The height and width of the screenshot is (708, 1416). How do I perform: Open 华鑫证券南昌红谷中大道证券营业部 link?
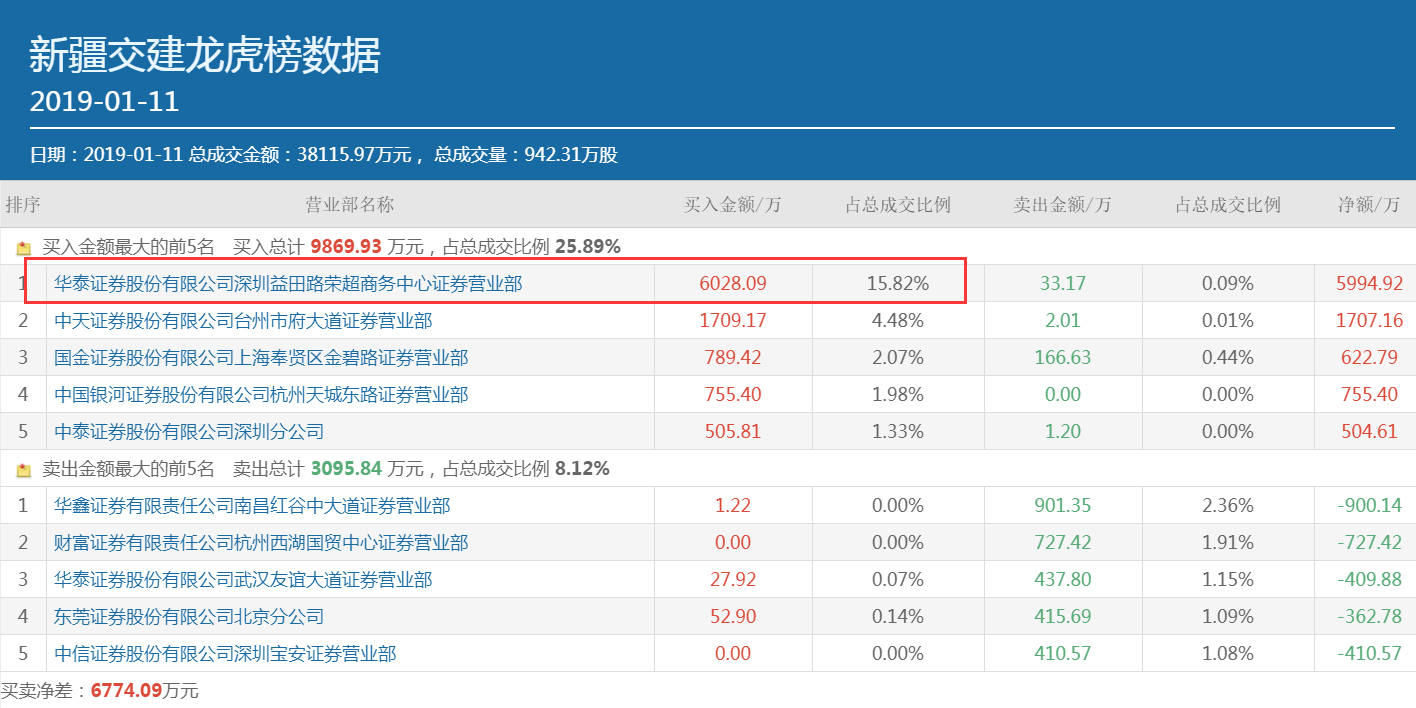click(252, 506)
